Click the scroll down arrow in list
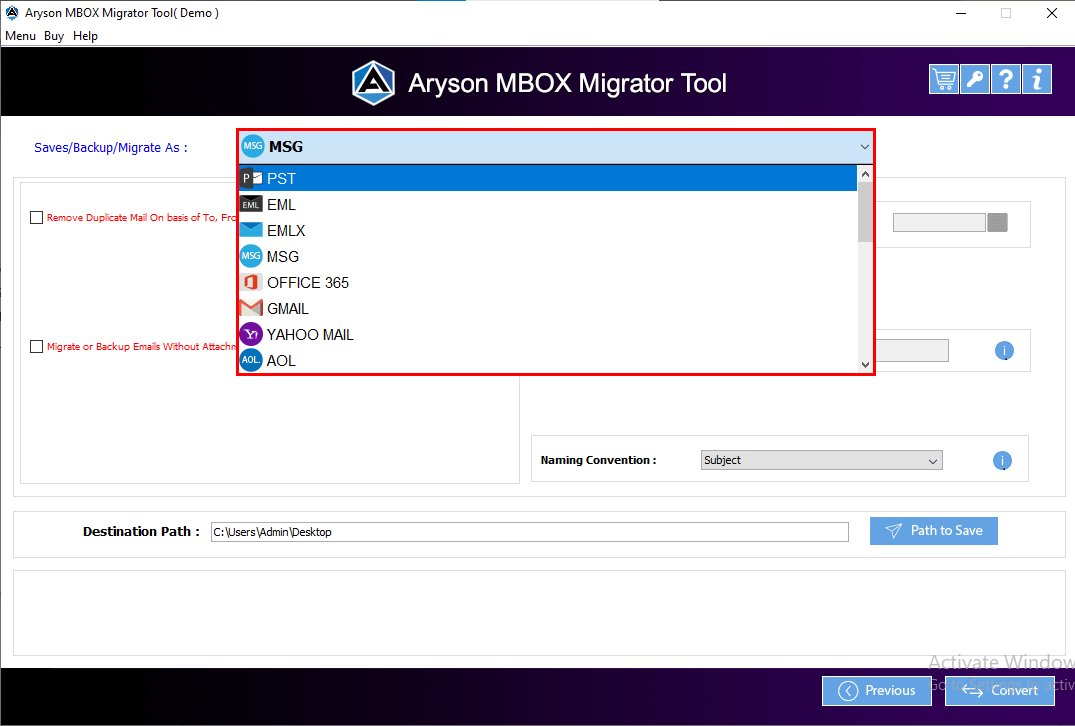1075x726 pixels. point(865,365)
